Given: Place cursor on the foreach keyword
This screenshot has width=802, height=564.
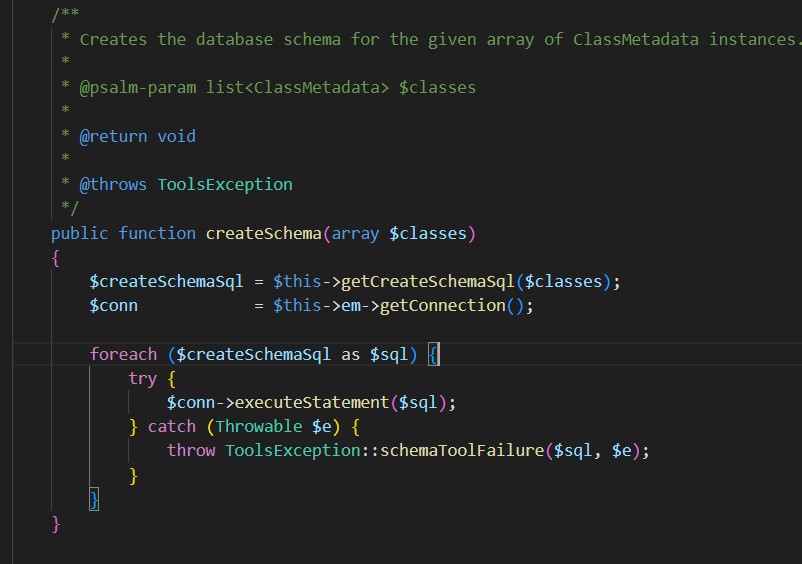Looking at the screenshot, I should [x=123, y=354].
